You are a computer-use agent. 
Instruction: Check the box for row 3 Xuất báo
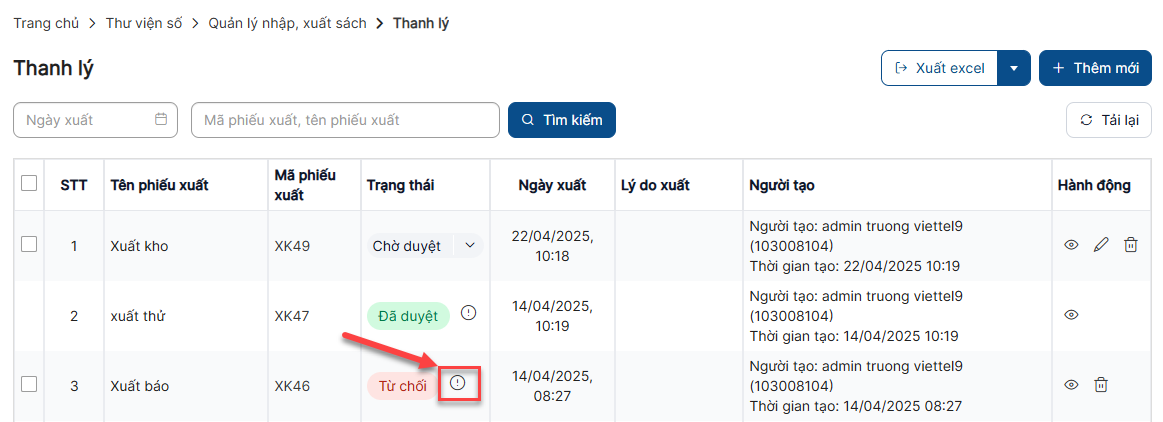[29, 384]
